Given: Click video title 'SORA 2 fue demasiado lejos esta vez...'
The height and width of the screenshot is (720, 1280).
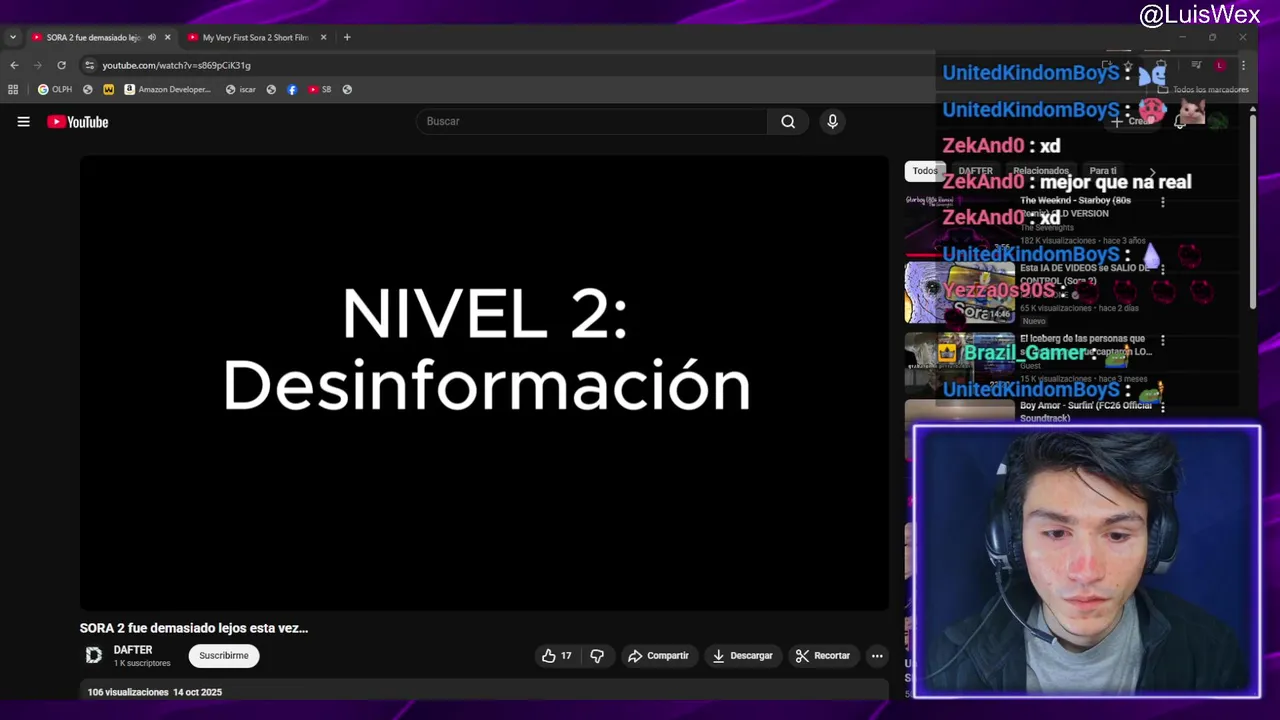Looking at the screenshot, I should coord(194,628).
